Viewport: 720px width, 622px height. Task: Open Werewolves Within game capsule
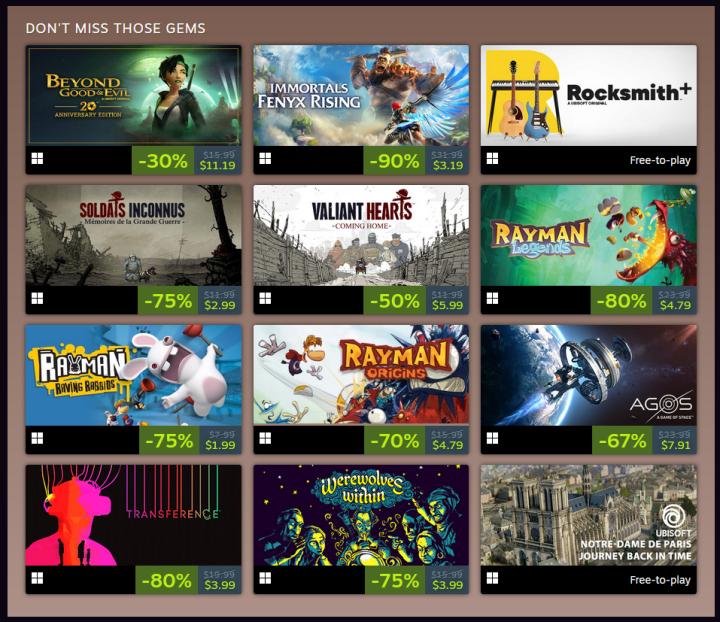pyautogui.click(x=361, y=515)
